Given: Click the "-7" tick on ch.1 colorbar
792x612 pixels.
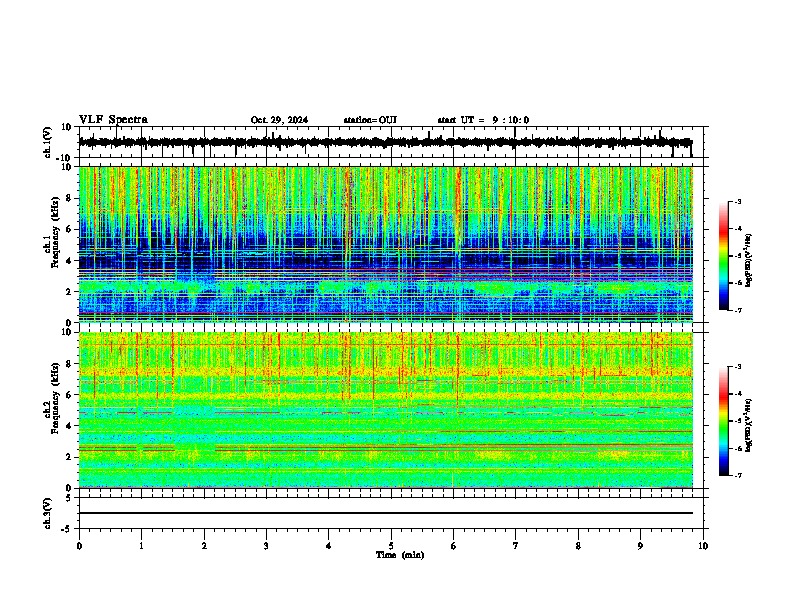Looking at the screenshot, I should 737,310.
